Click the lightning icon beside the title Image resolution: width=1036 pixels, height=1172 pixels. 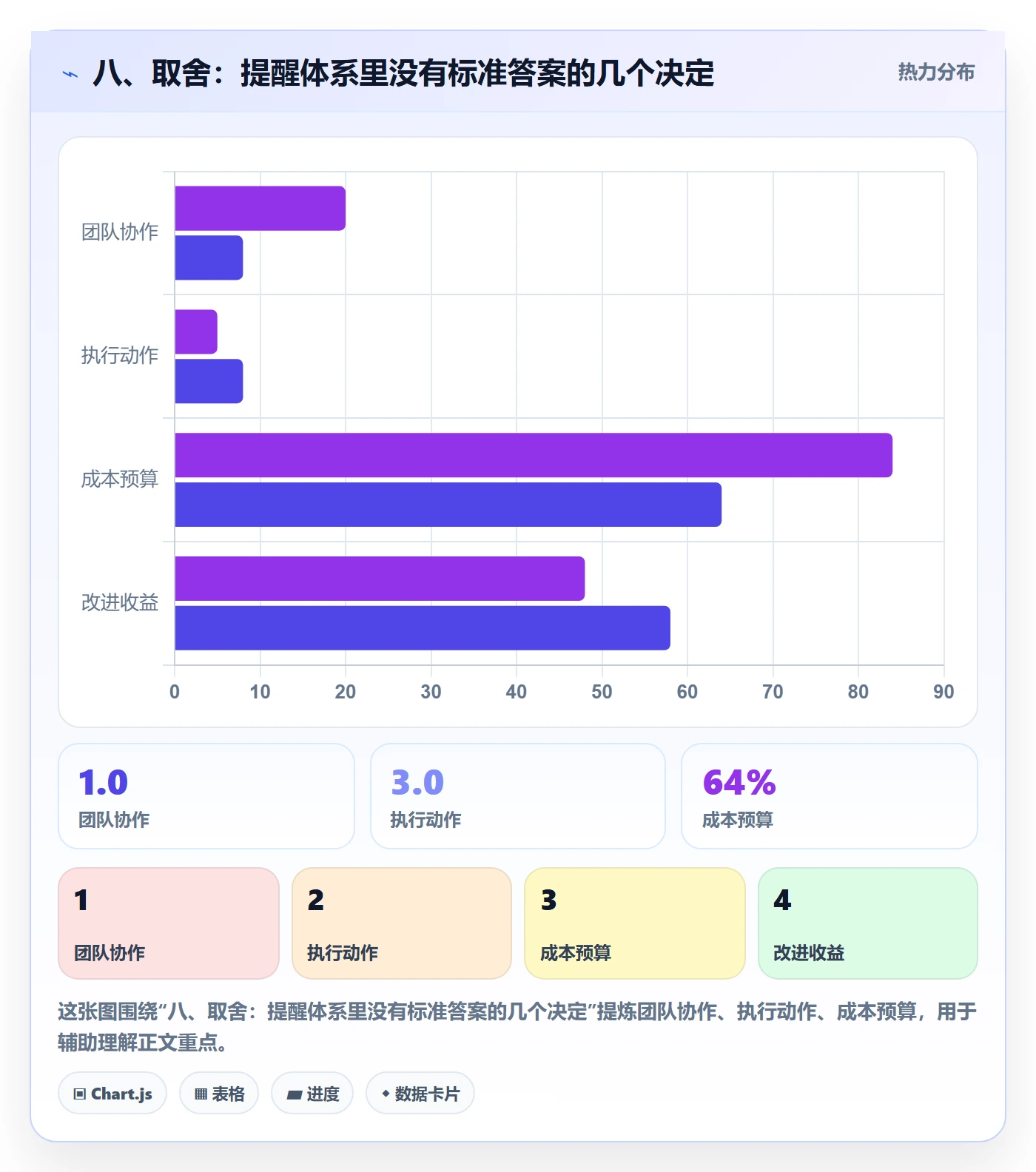pyautogui.click(x=70, y=74)
